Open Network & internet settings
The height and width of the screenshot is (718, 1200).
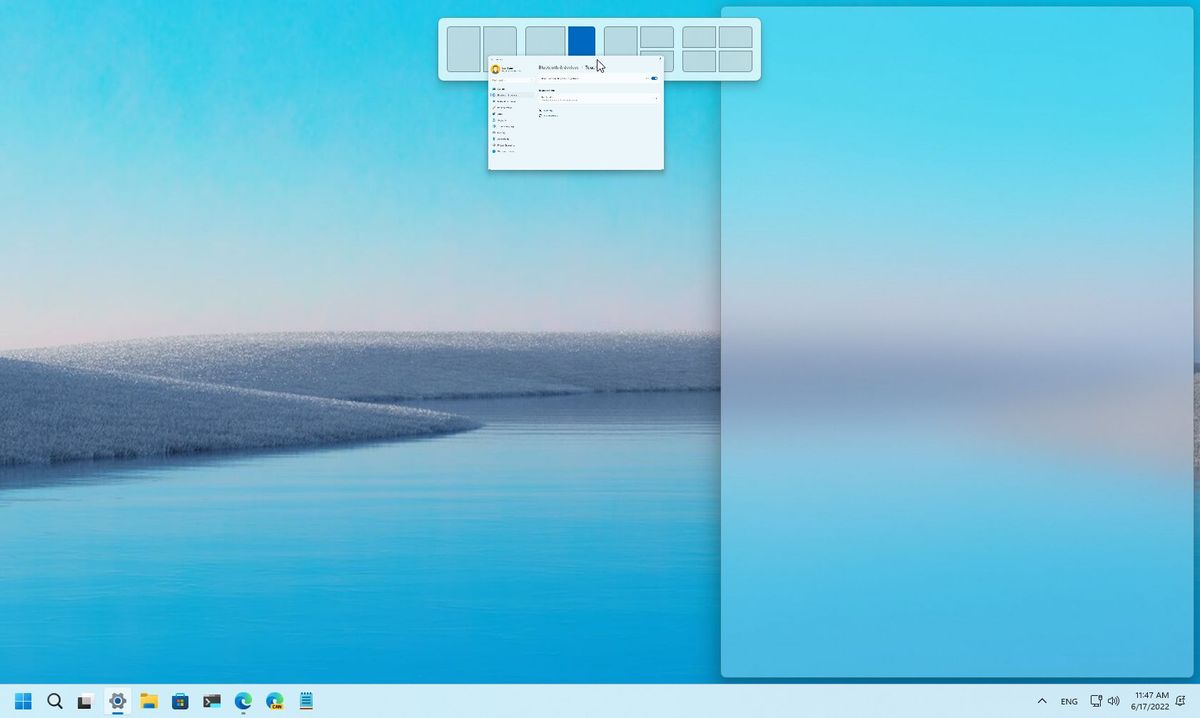click(505, 99)
